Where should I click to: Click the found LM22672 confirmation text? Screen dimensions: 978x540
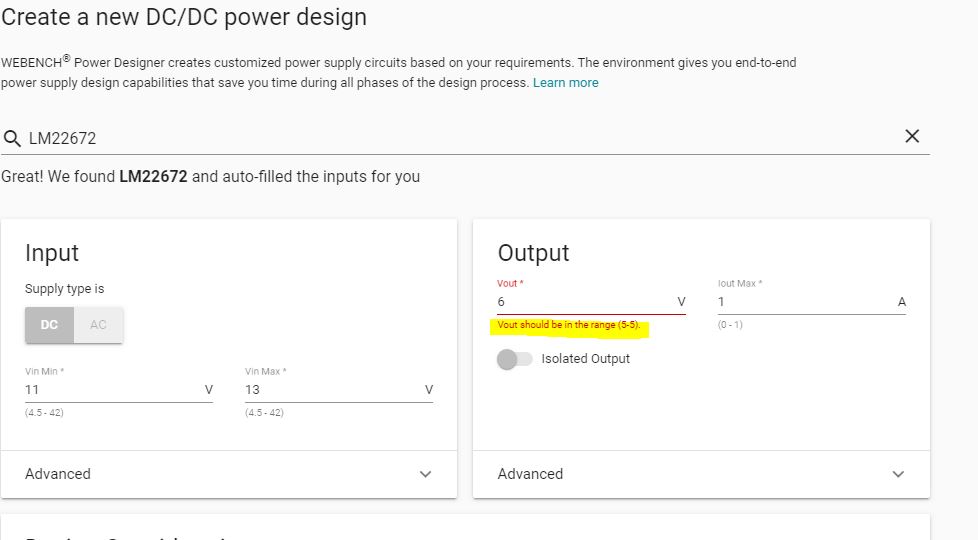click(x=210, y=176)
